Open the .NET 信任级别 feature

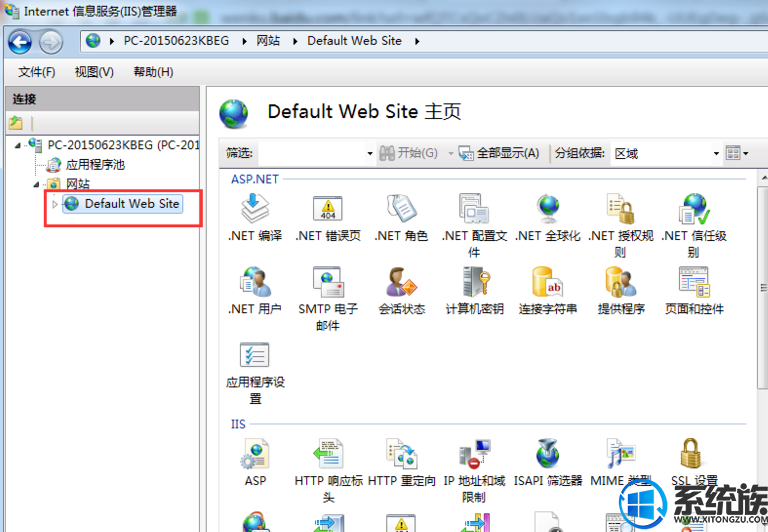pyautogui.click(x=694, y=225)
